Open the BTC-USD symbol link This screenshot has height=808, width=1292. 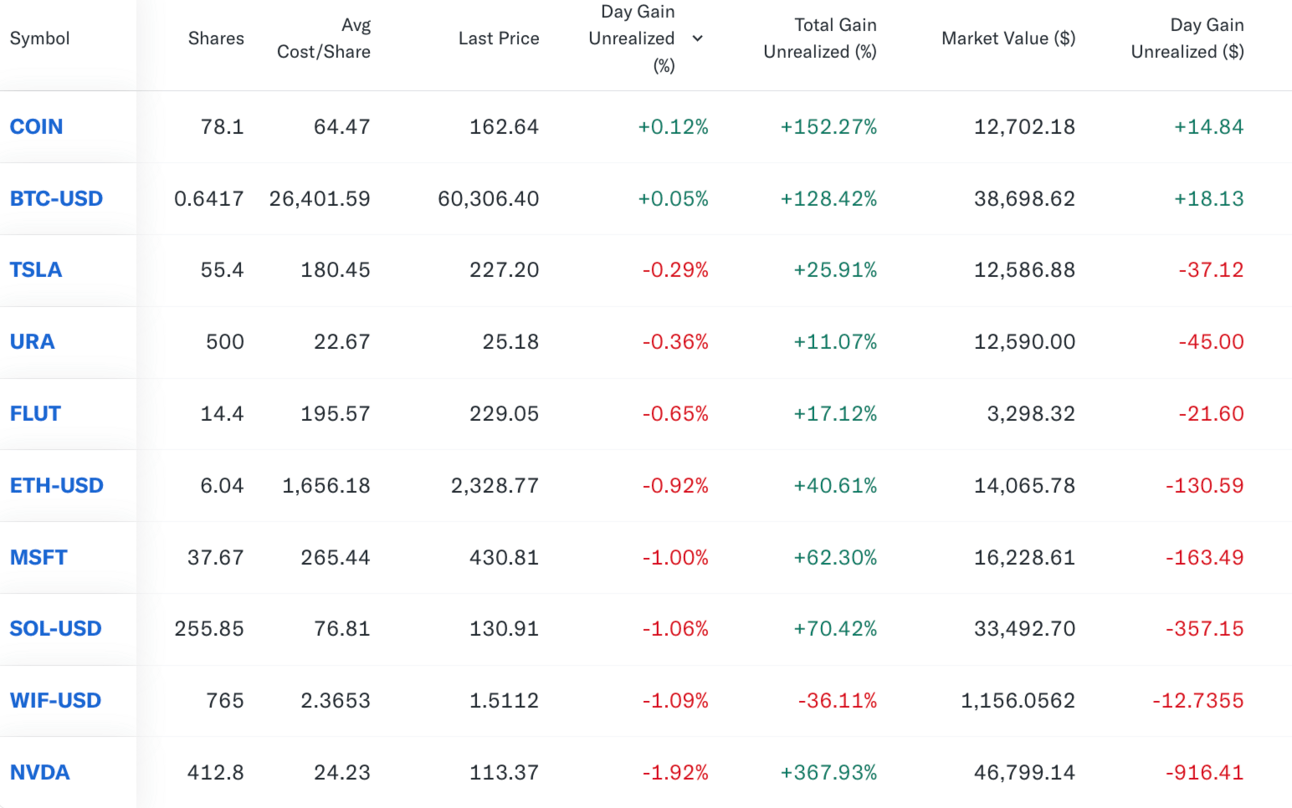click(x=56, y=199)
